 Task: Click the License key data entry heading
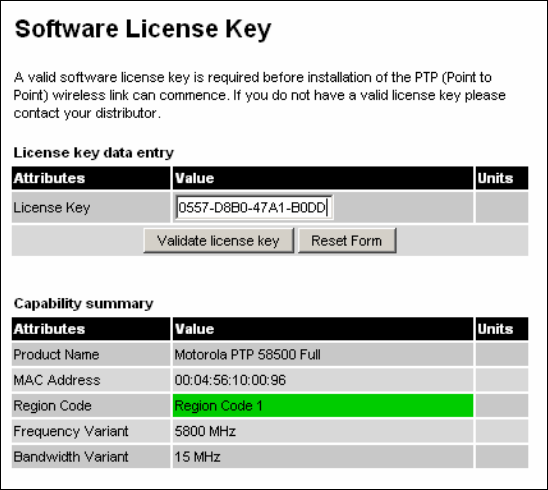click(94, 153)
